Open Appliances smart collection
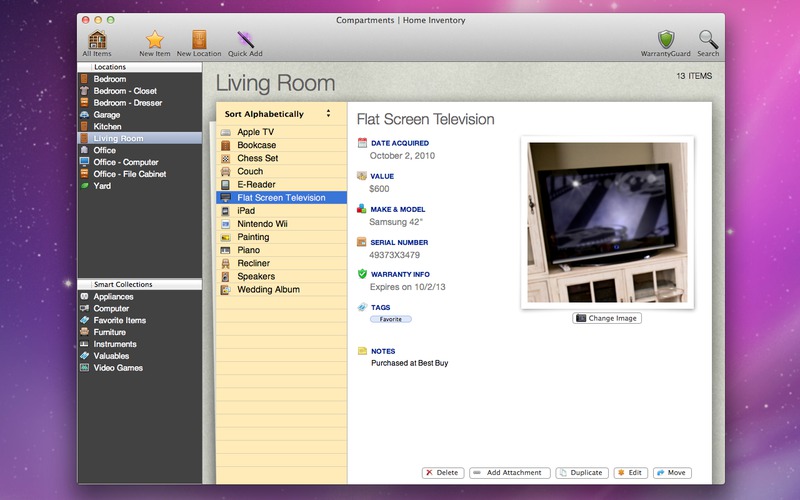Image resolution: width=800 pixels, height=500 pixels. click(x=139, y=296)
